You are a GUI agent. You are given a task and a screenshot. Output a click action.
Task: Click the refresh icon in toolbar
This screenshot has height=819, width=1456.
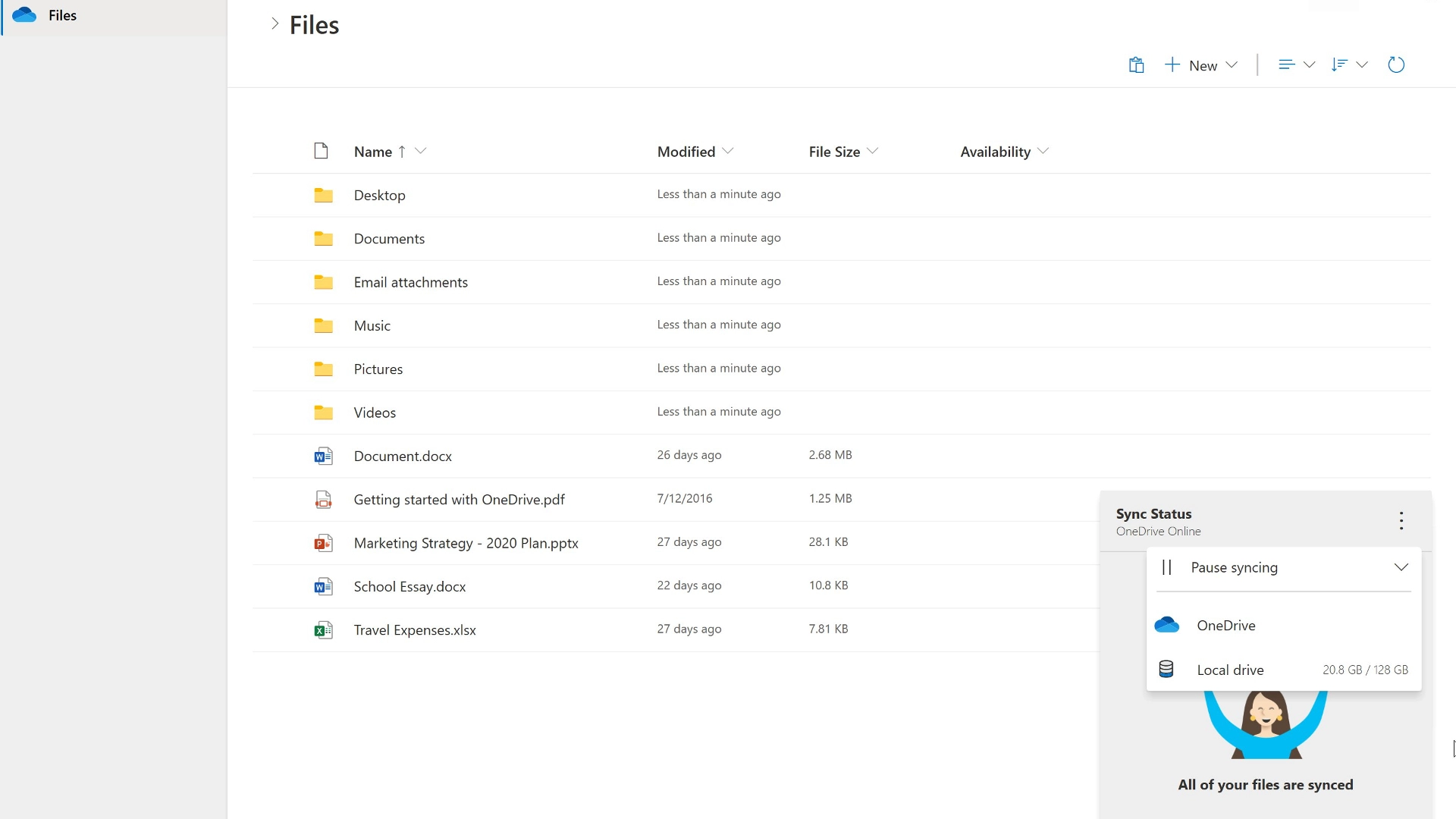tap(1396, 65)
